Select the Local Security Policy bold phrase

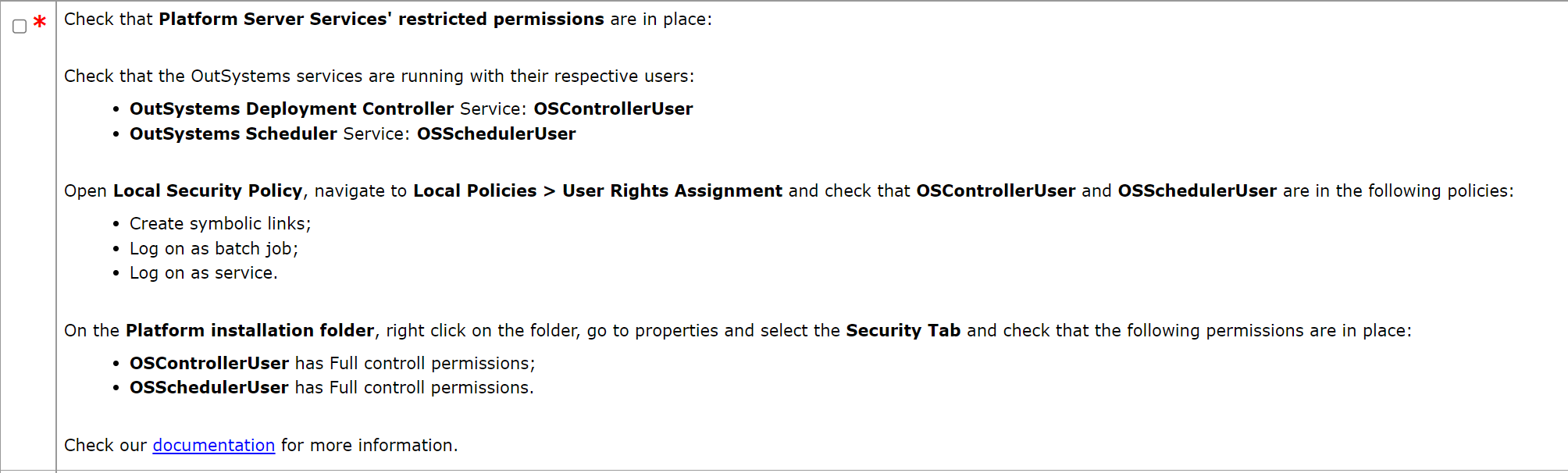click(206, 190)
